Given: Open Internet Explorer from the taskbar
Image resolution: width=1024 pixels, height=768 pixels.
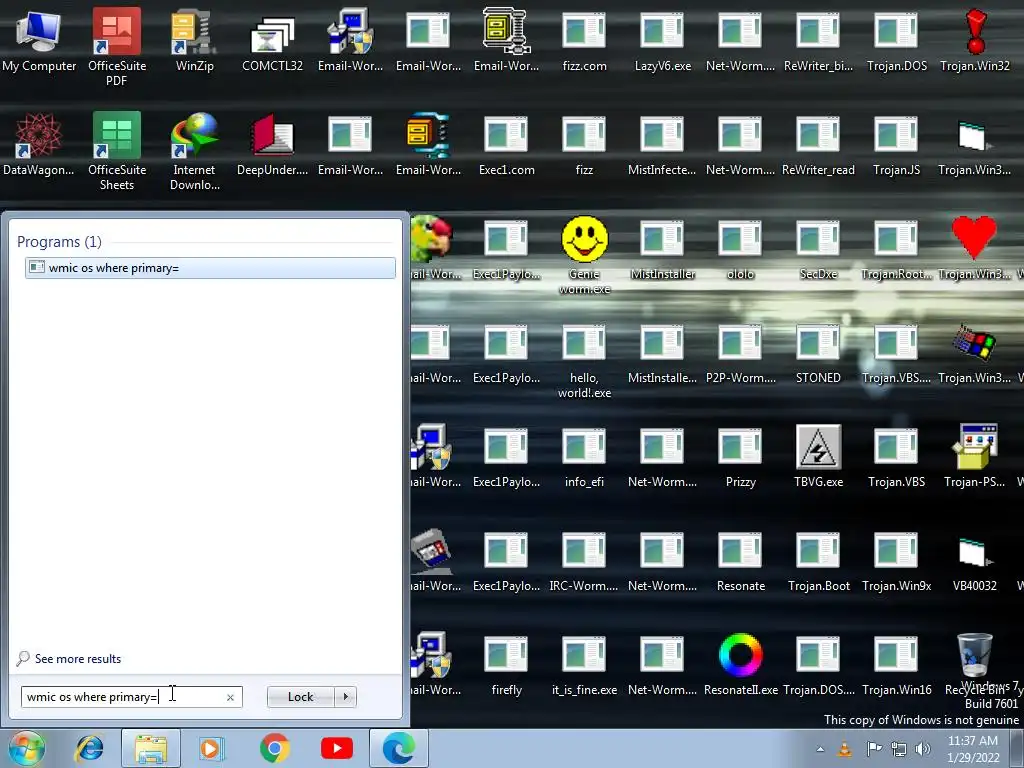Looking at the screenshot, I should tap(89, 748).
